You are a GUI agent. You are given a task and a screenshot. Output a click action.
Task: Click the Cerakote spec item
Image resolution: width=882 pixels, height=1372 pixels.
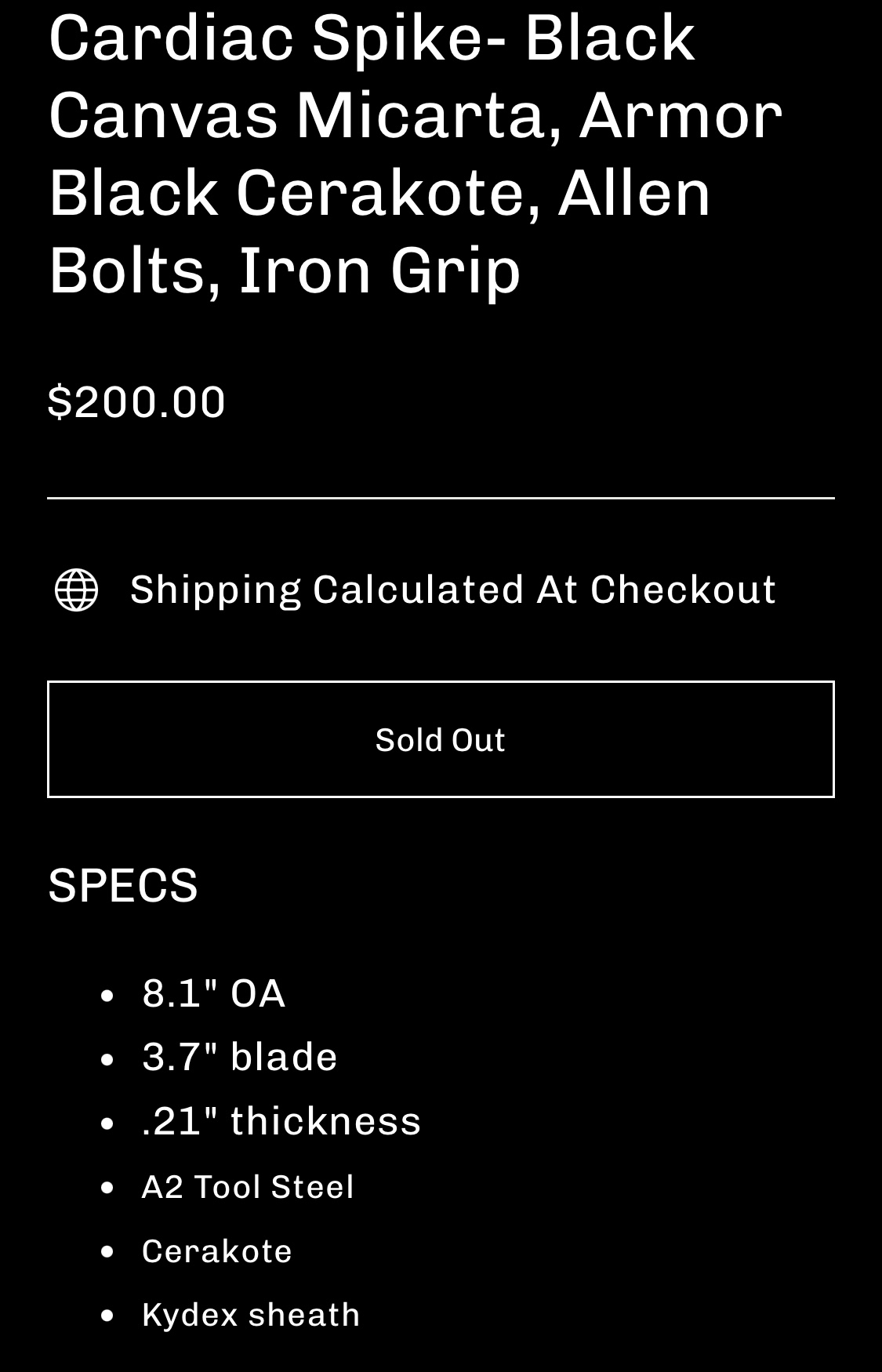coord(216,1251)
